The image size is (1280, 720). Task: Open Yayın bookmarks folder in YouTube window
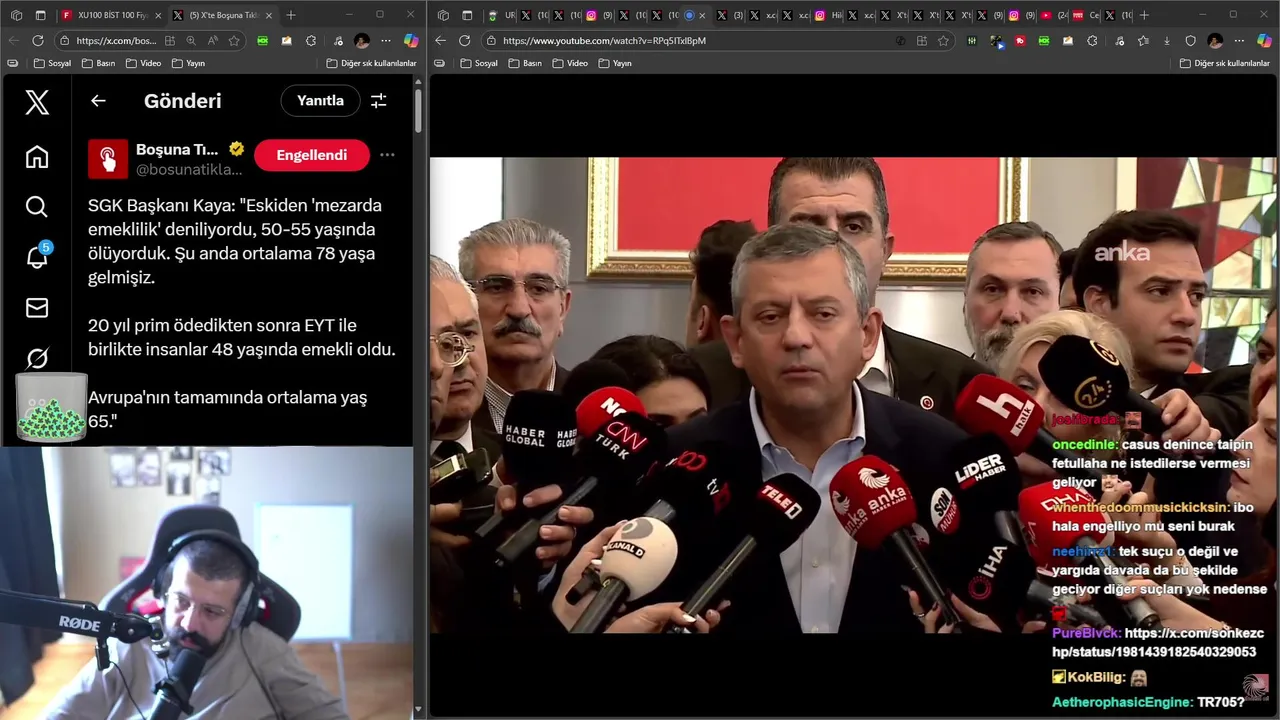pos(615,63)
